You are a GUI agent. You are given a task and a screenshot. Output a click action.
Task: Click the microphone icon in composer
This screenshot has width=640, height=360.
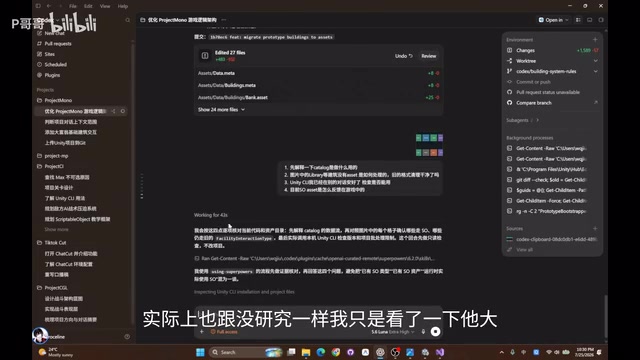(x=423, y=332)
